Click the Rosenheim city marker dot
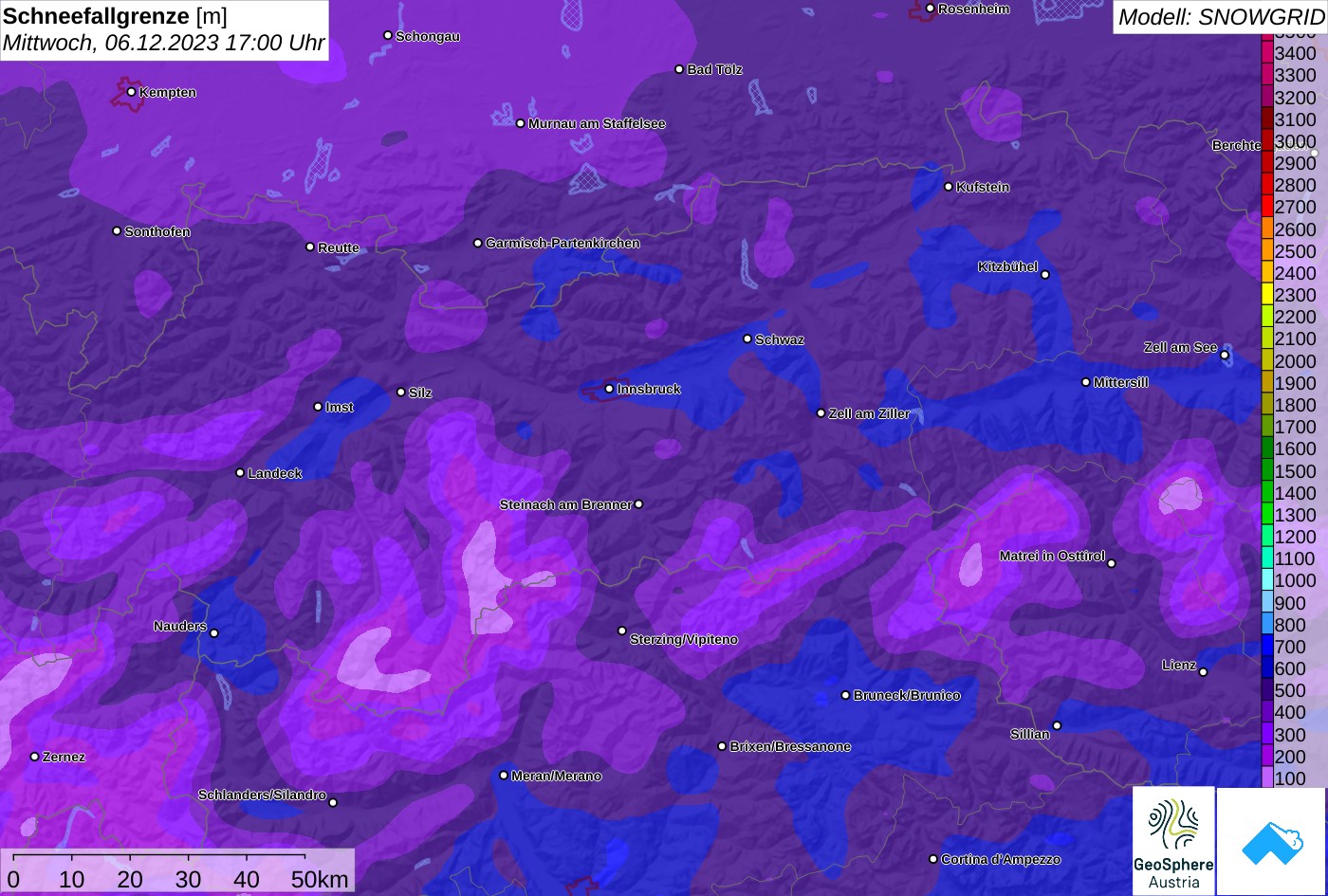The height and width of the screenshot is (896, 1328). (930, 9)
